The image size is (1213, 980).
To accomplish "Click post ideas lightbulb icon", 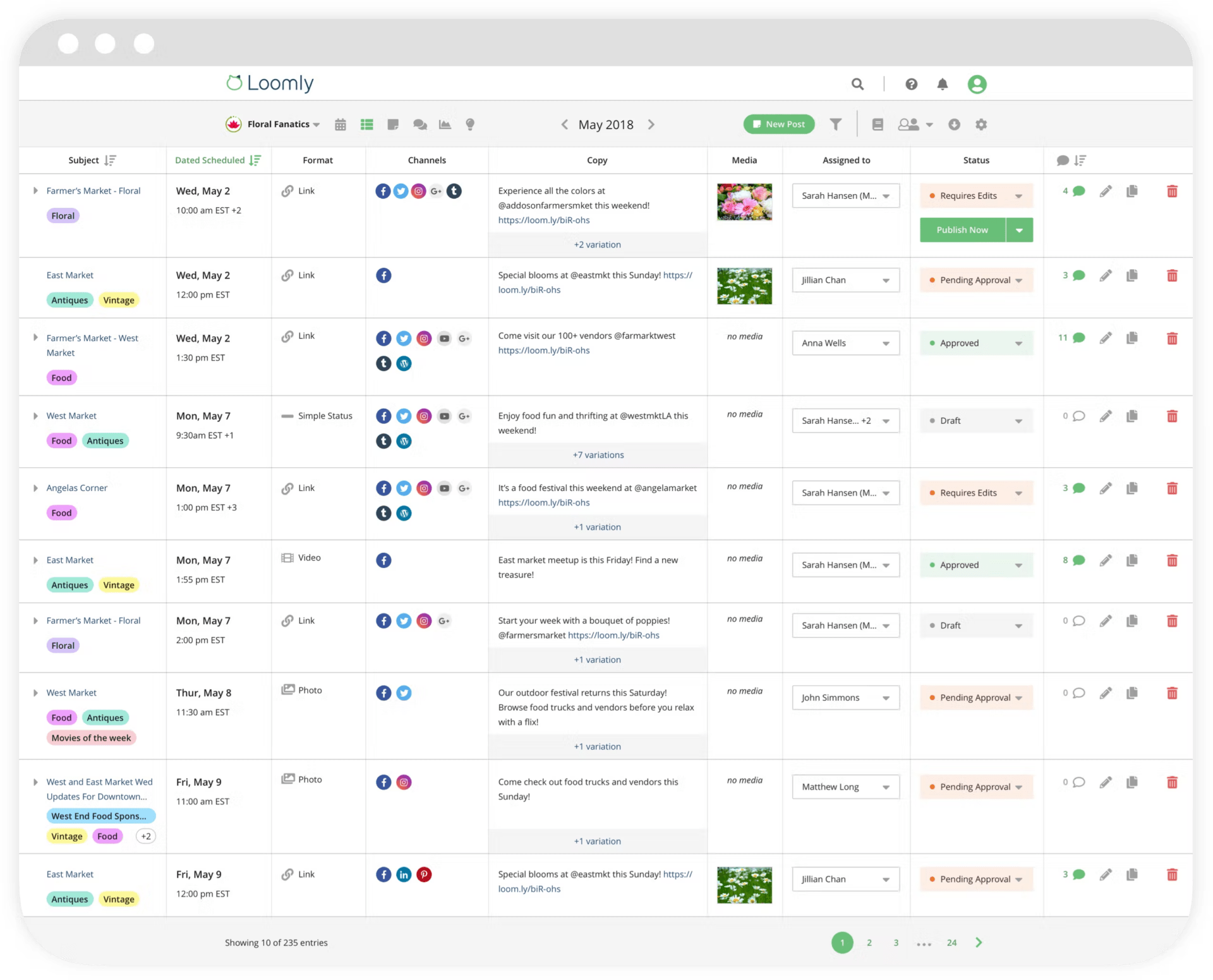I will [x=470, y=124].
